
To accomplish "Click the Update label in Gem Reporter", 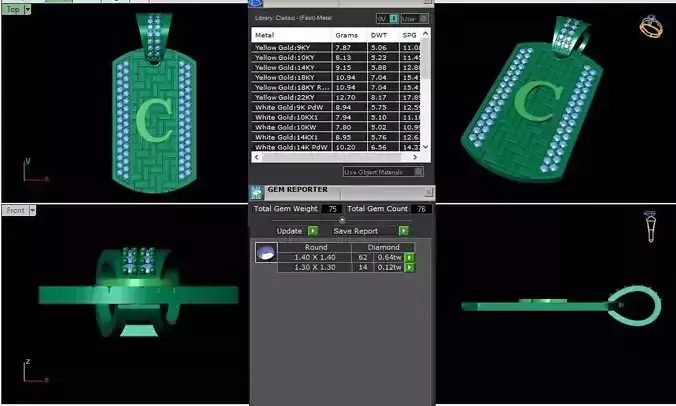I will pos(289,231).
